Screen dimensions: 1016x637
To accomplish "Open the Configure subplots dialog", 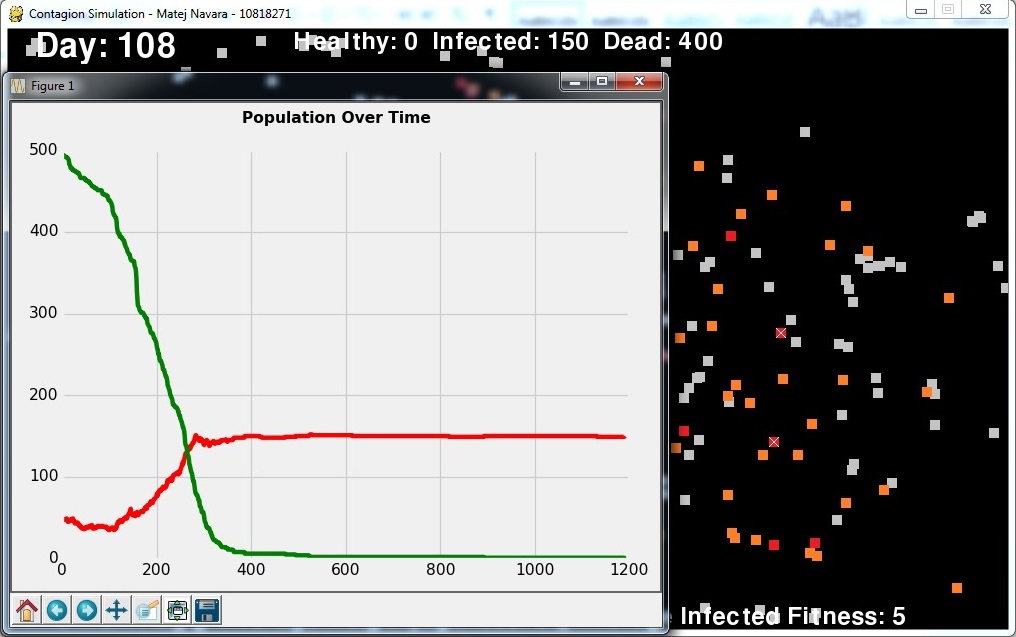I will coord(178,610).
